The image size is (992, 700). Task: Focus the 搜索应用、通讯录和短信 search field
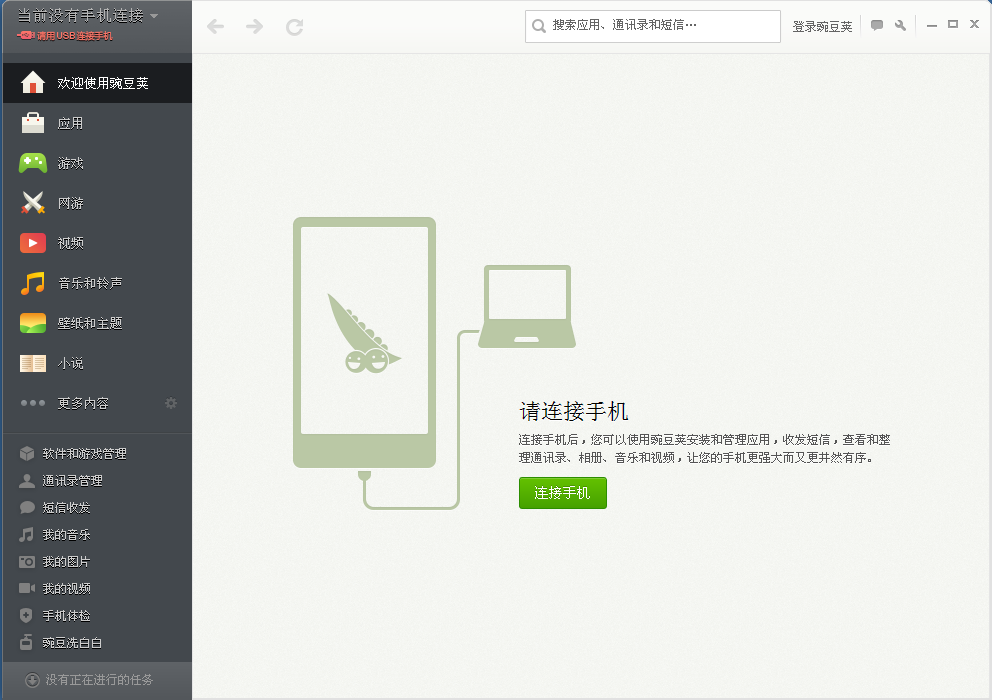(x=652, y=26)
